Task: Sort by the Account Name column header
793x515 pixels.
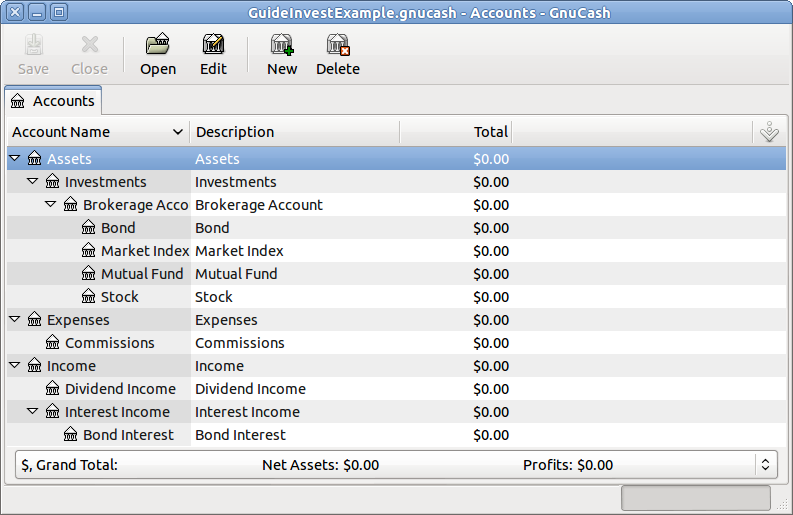Action: coord(97,132)
